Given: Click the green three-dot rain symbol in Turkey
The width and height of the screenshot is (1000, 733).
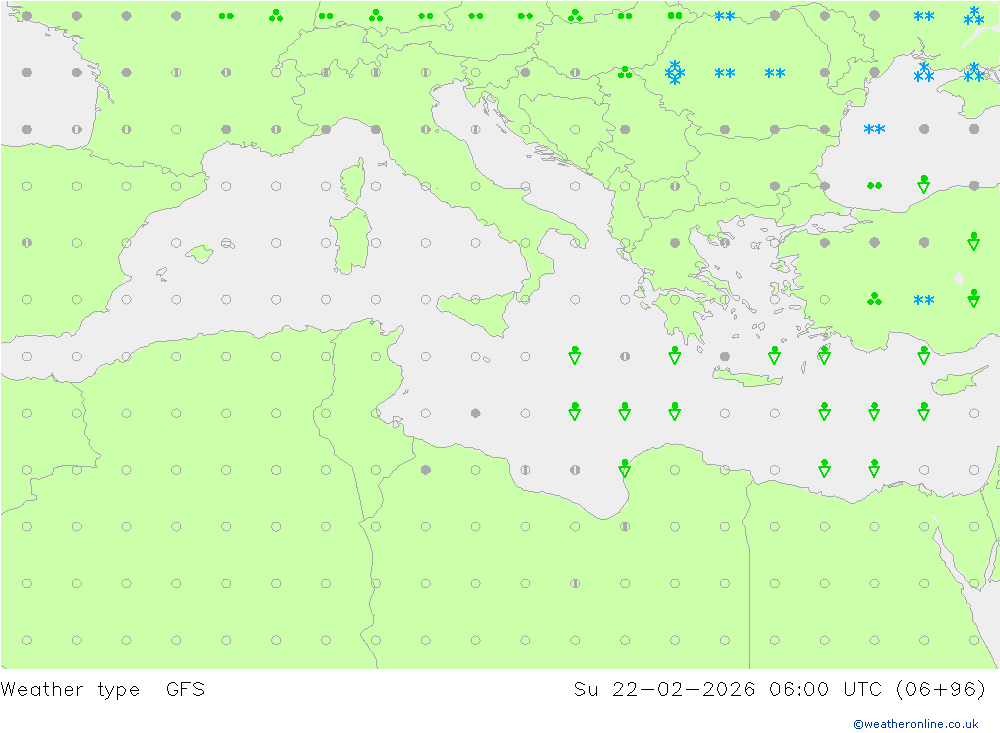Looking at the screenshot, I should [x=874, y=299].
